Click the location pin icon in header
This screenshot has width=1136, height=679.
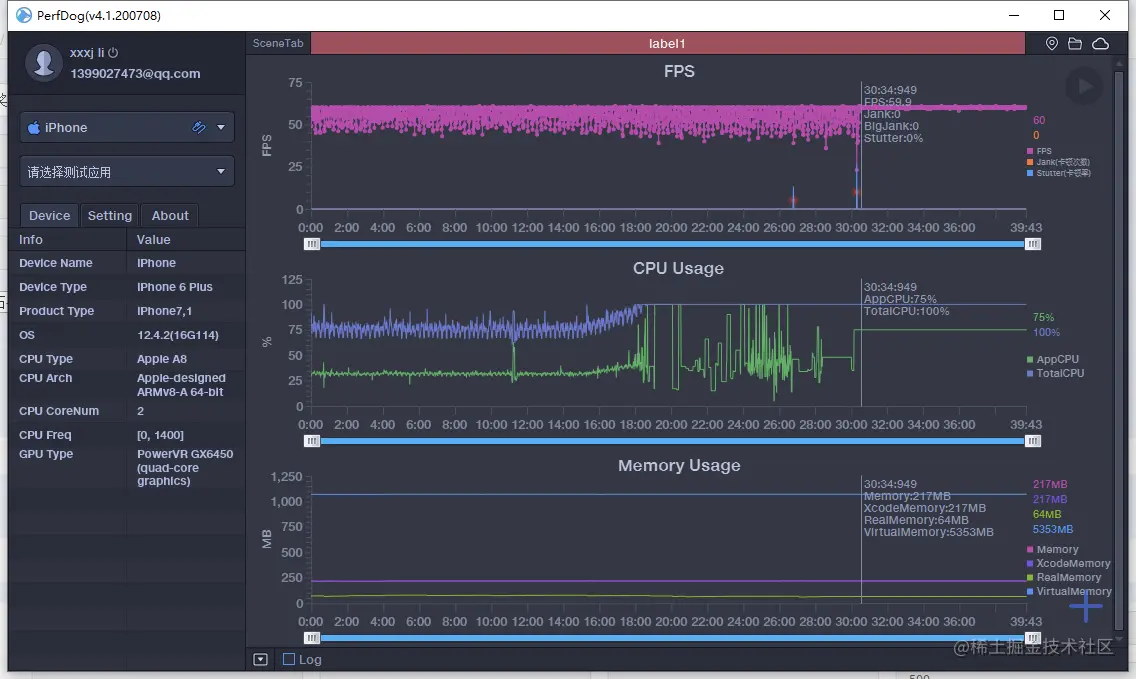pyautogui.click(x=1052, y=43)
